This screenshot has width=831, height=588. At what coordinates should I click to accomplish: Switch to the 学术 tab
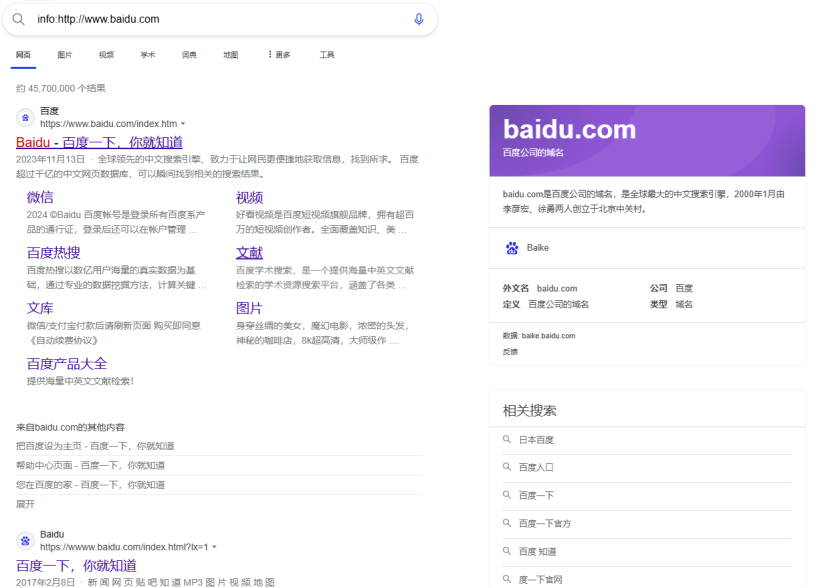click(x=148, y=55)
